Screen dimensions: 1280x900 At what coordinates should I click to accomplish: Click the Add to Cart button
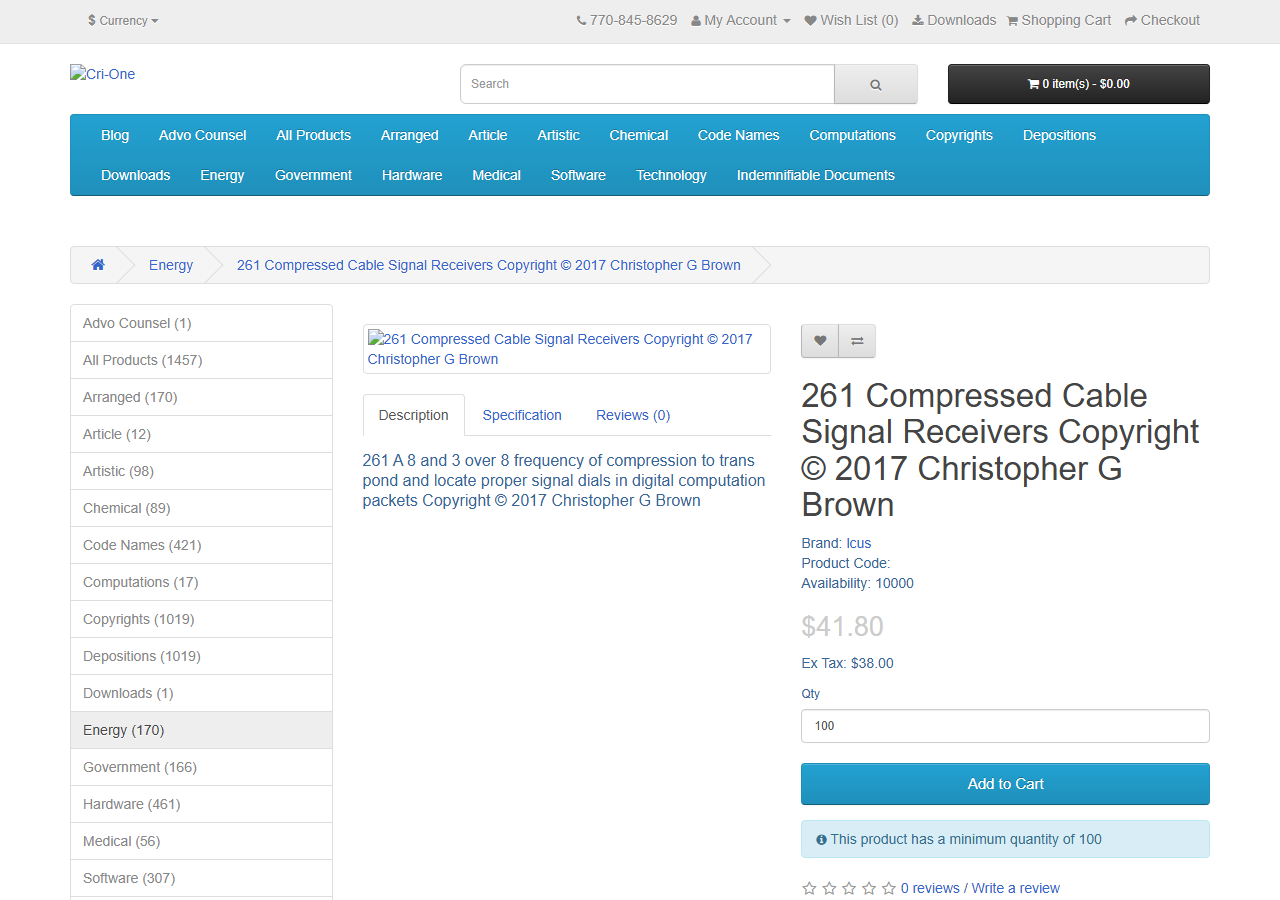[x=1005, y=784]
